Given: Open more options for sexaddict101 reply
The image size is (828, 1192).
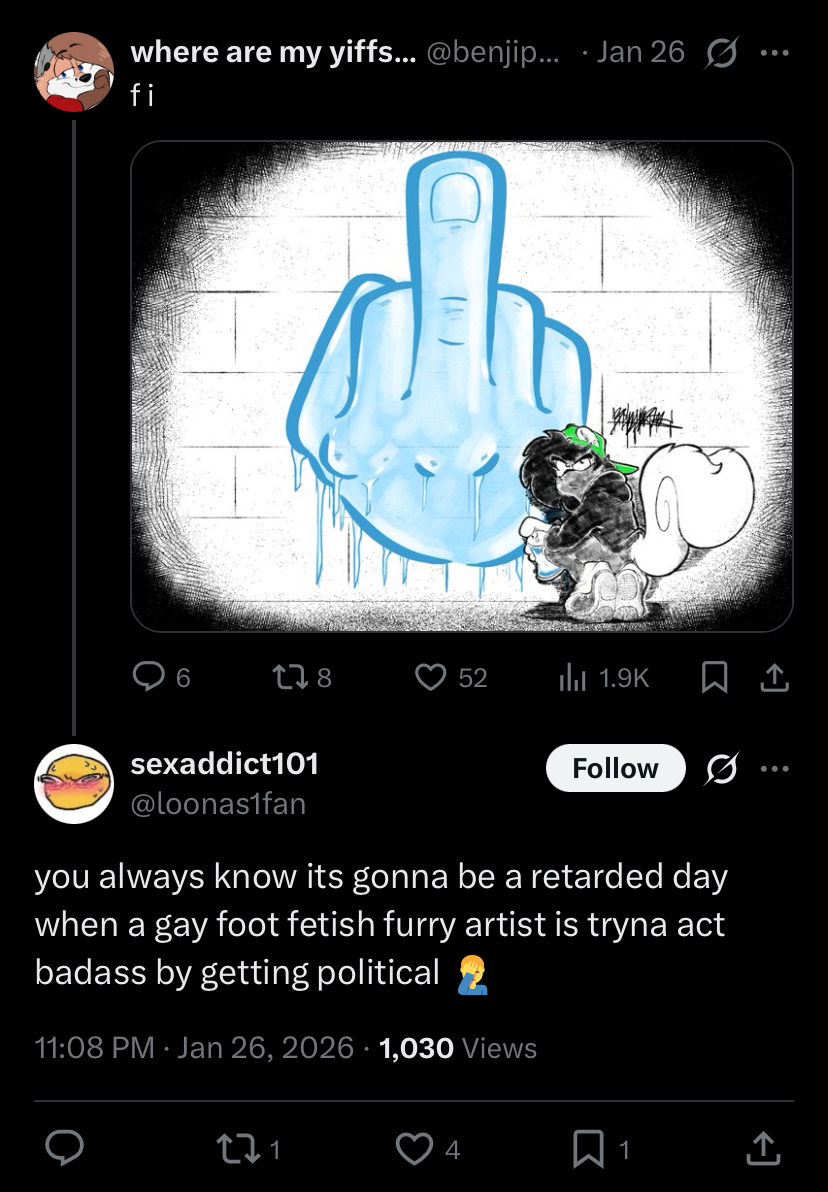Looking at the screenshot, I should pyautogui.click(x=775, y=769).
